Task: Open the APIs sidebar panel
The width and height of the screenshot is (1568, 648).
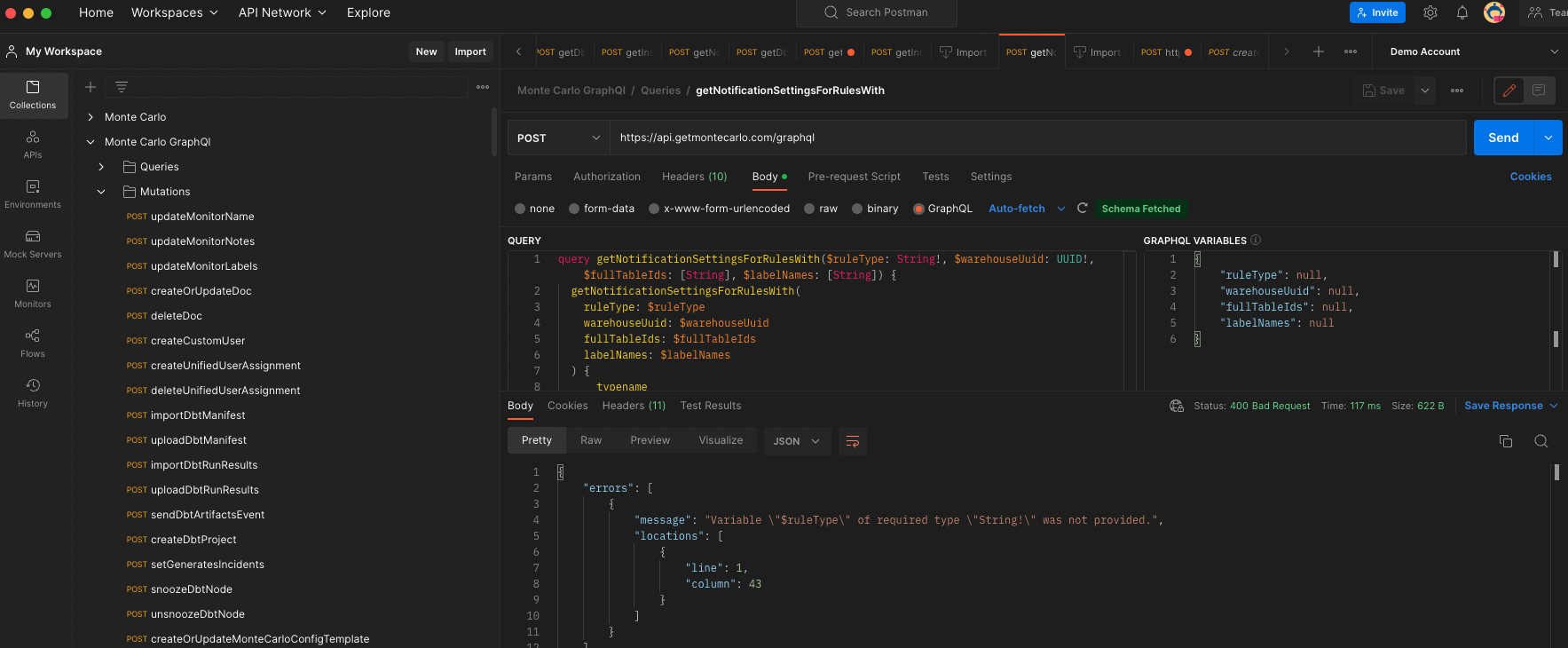Action: [33, 145]
